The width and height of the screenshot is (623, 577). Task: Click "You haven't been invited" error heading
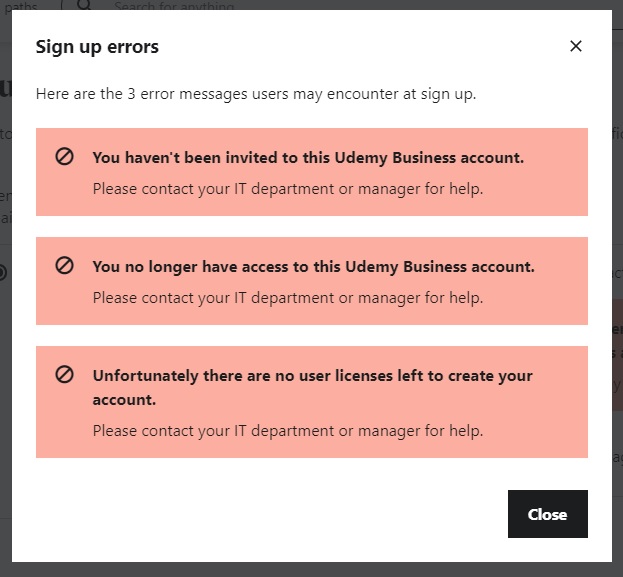(x=308, y=158)
